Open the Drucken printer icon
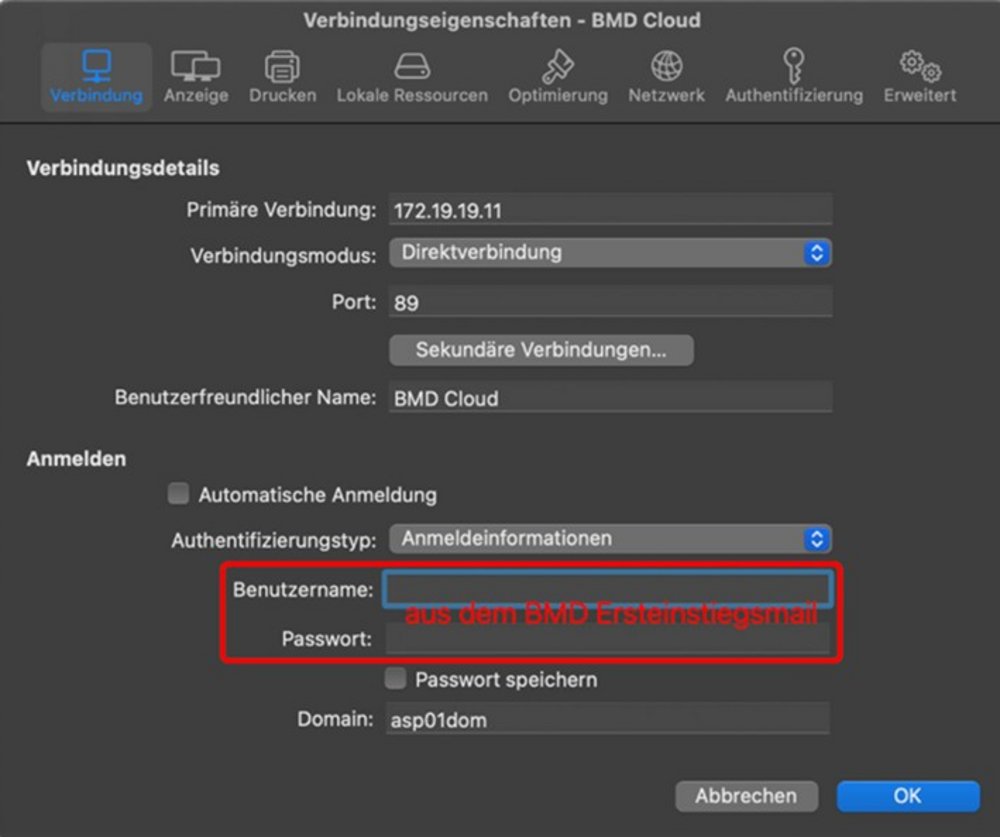This screenshot has height=837, width=1000. pos(282,67)
